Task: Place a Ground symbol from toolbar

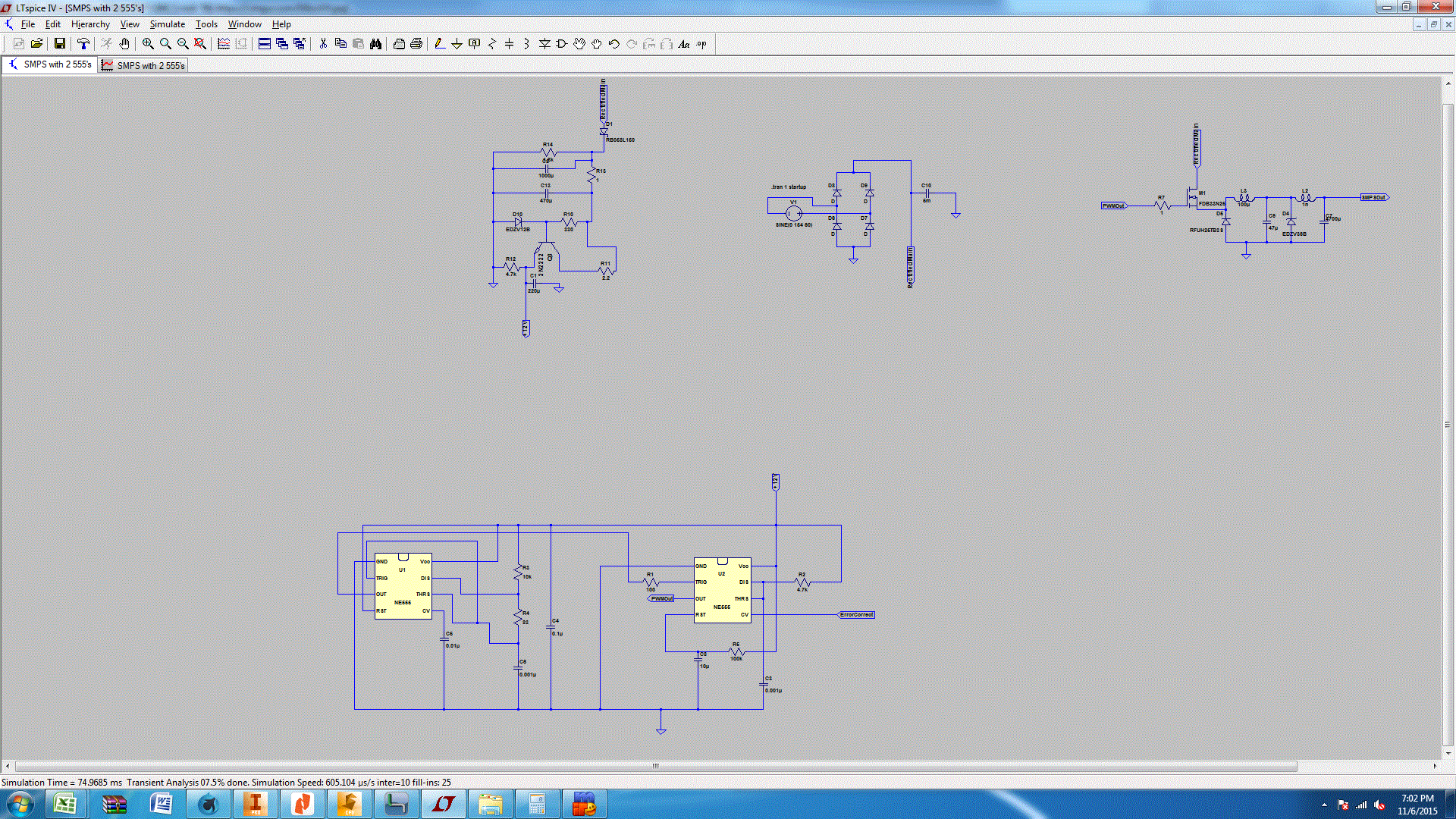Action: pyautogui.click(x=457, y=44)
